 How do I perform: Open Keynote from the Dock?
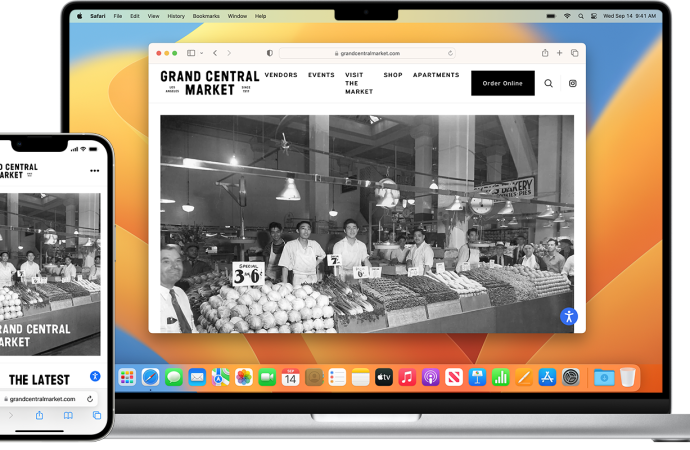[477, 377]
